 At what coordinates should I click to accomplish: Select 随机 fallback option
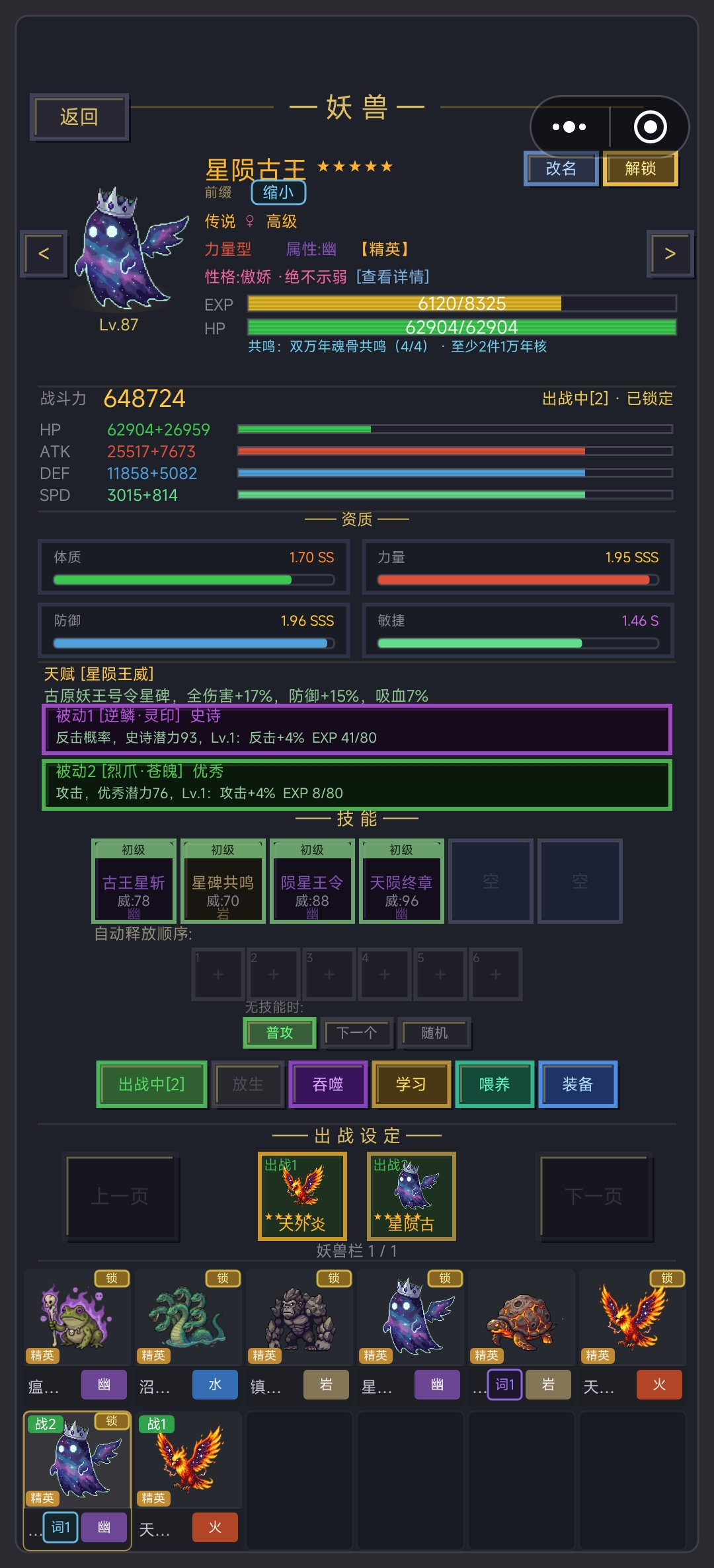pos(434,1033)
